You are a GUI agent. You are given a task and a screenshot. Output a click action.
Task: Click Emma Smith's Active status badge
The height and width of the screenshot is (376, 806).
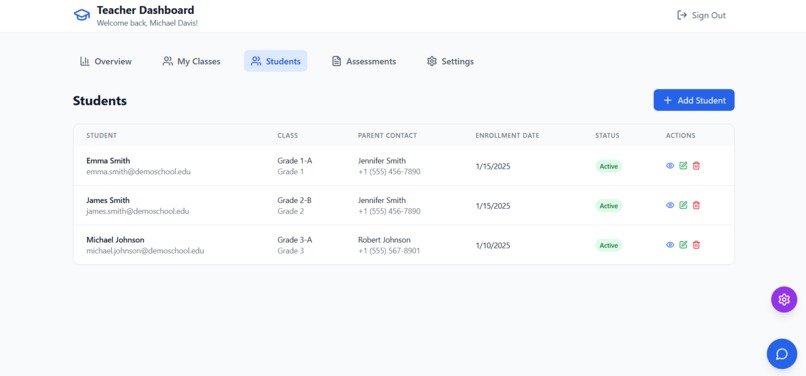609,166
